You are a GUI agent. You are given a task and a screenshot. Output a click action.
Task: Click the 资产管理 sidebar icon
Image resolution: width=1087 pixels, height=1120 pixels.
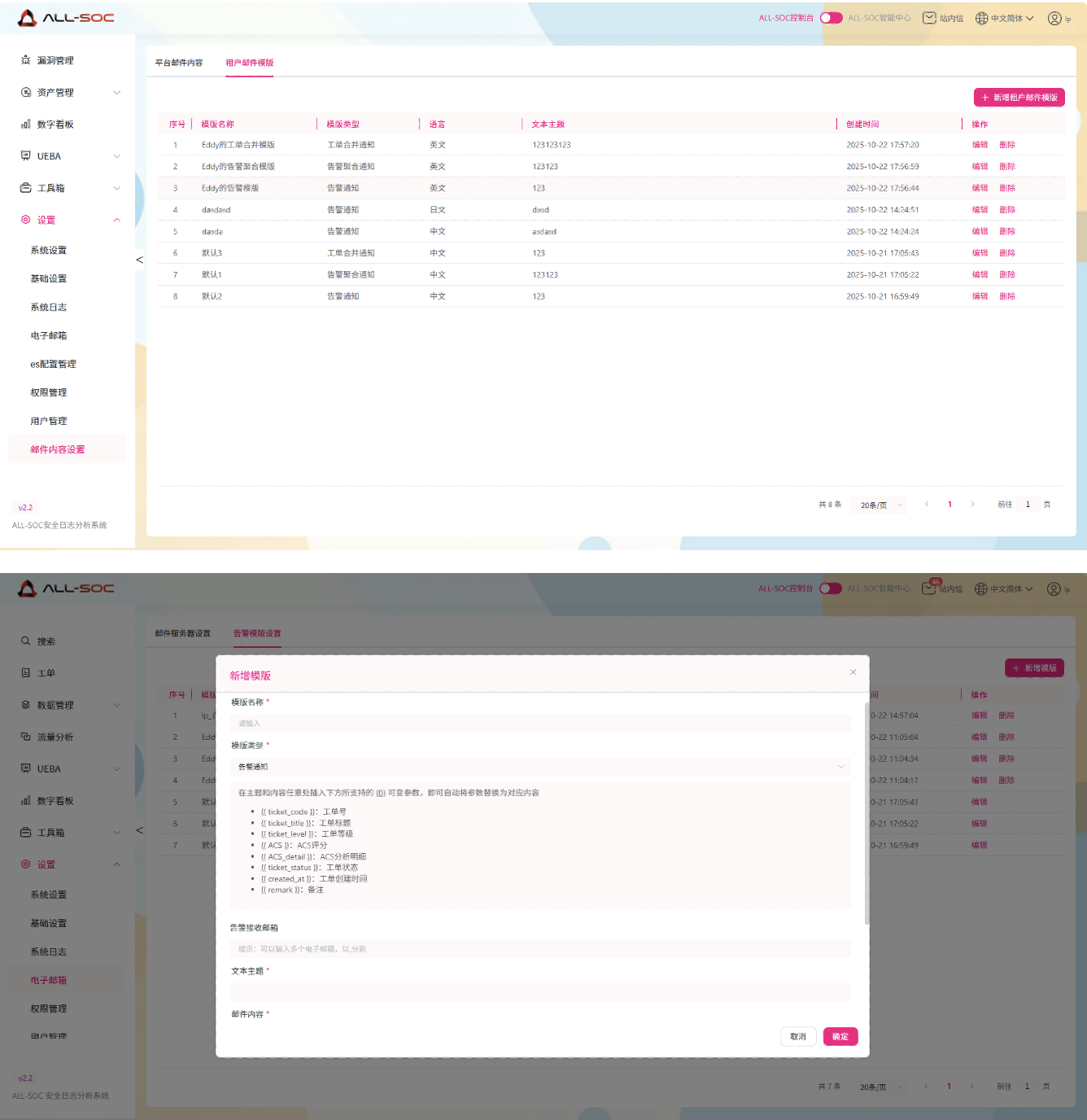pyautogui.click(x=26, y=93)
